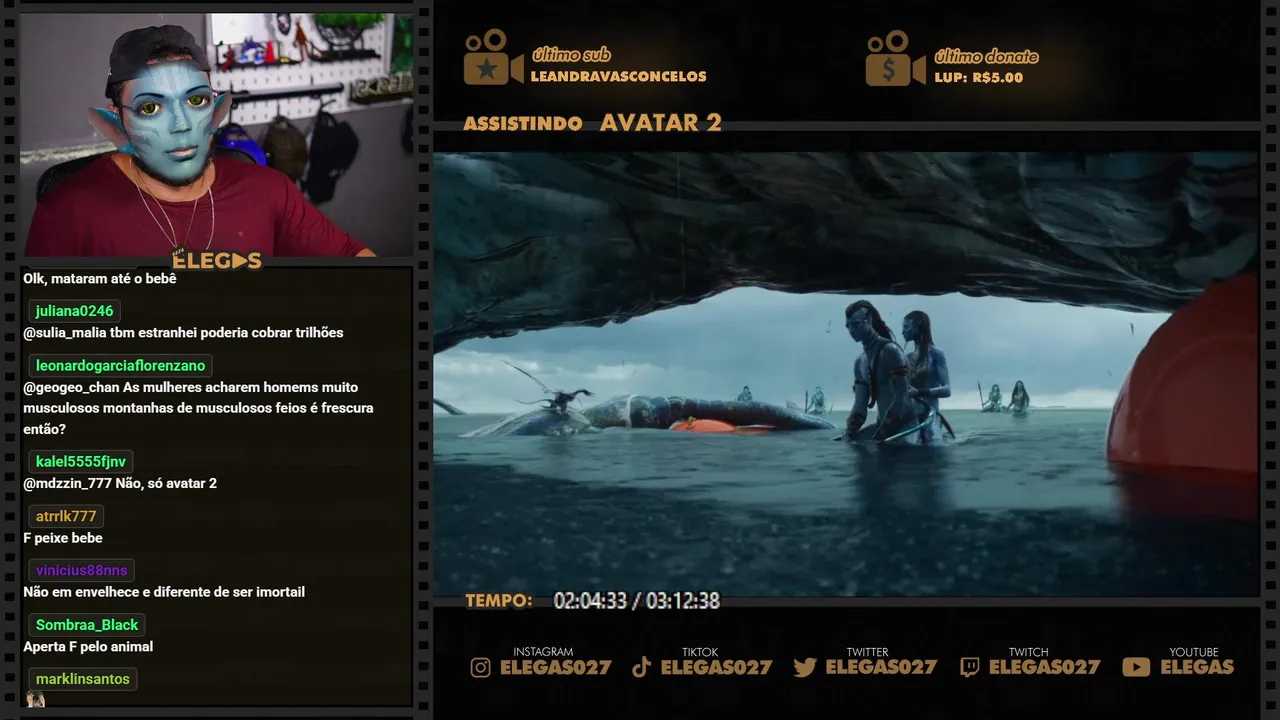Click the Avatar 2 movie video frame
1280x720 pixels.
[845, 375]
